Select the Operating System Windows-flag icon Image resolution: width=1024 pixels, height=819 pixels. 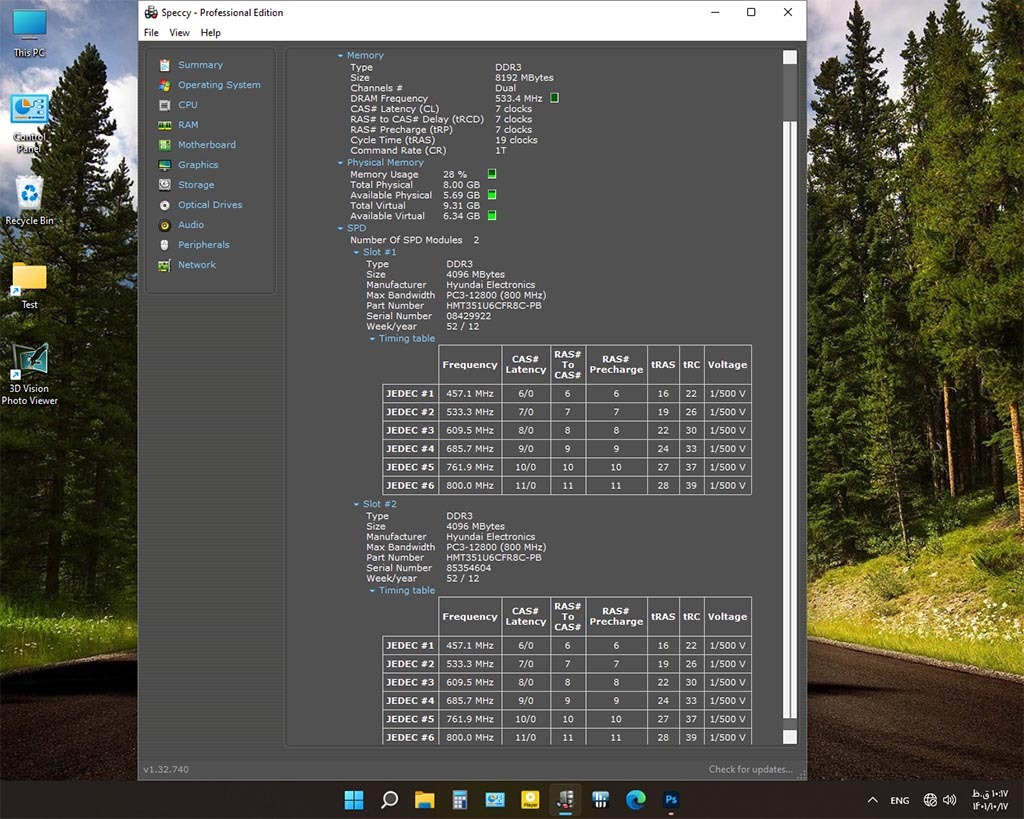click(165, 85)
